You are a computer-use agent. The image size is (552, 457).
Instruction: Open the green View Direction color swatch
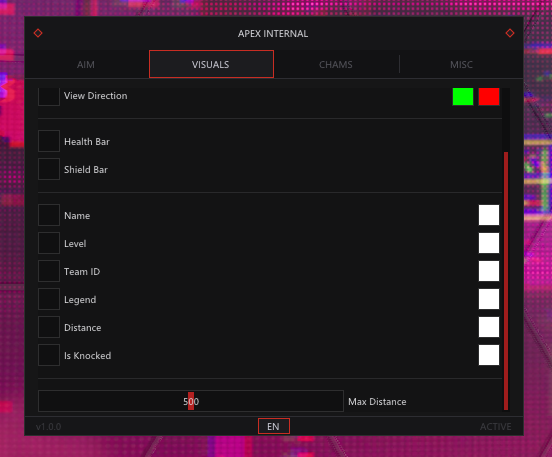pyautogui.click(x=463, y=96)
